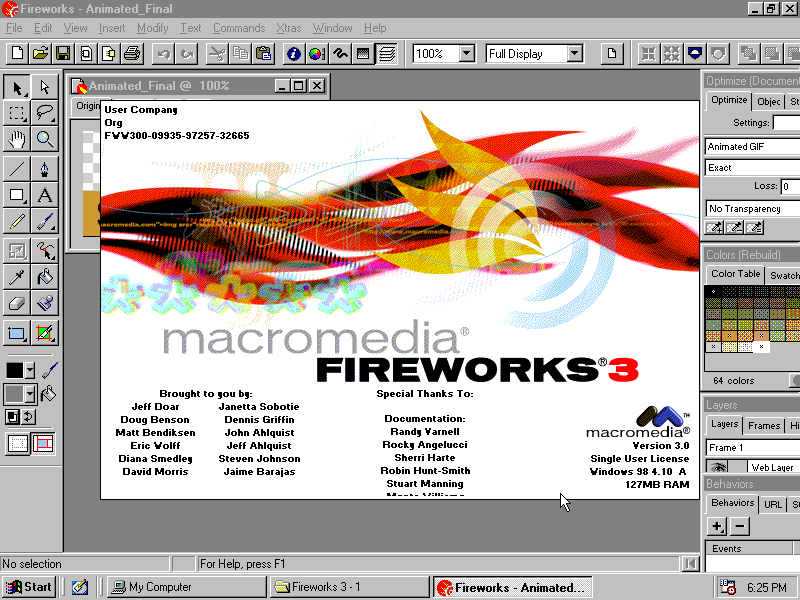Select the Subselection white arrow tool
This screenshot has height=600, width=800.
(44, 87)
